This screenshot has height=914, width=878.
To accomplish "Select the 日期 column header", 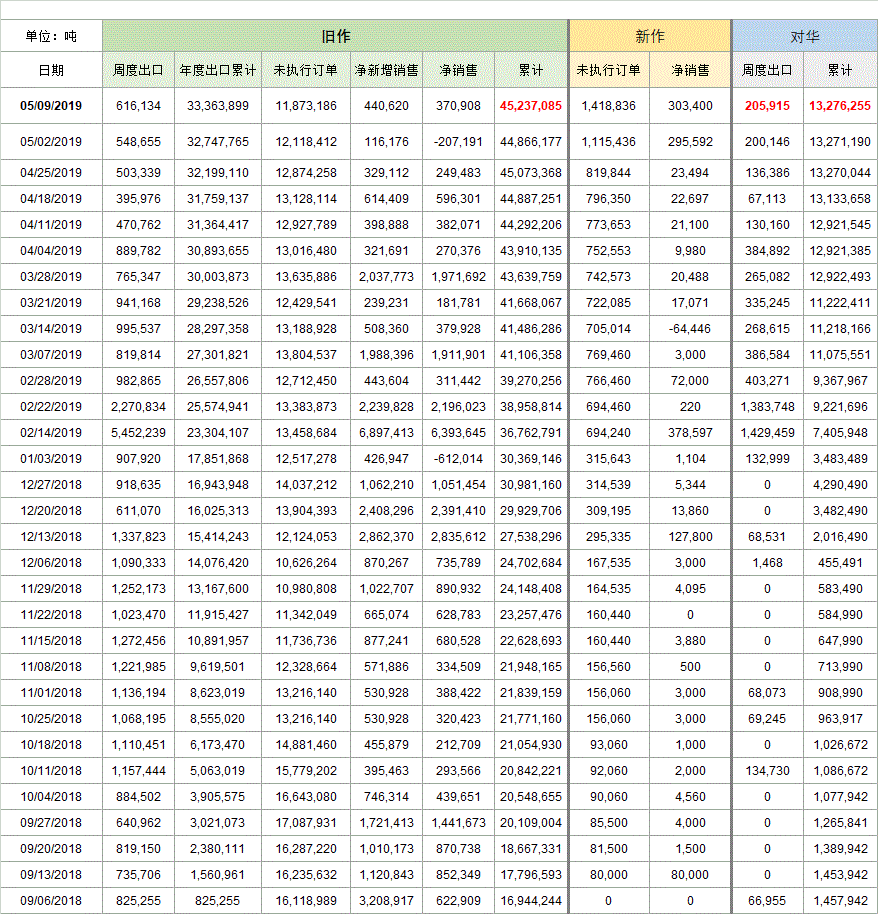I will click(x=51, y=70).
